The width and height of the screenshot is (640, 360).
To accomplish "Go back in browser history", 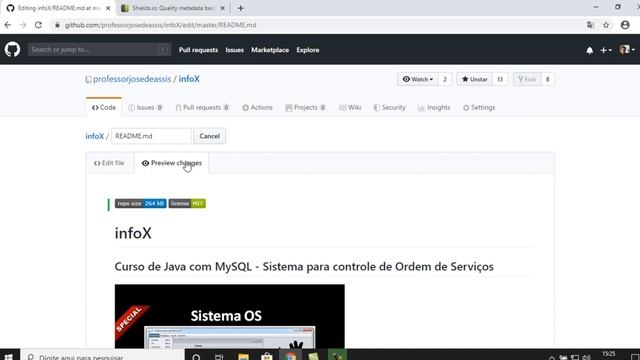I will click(x=8, y=25).
